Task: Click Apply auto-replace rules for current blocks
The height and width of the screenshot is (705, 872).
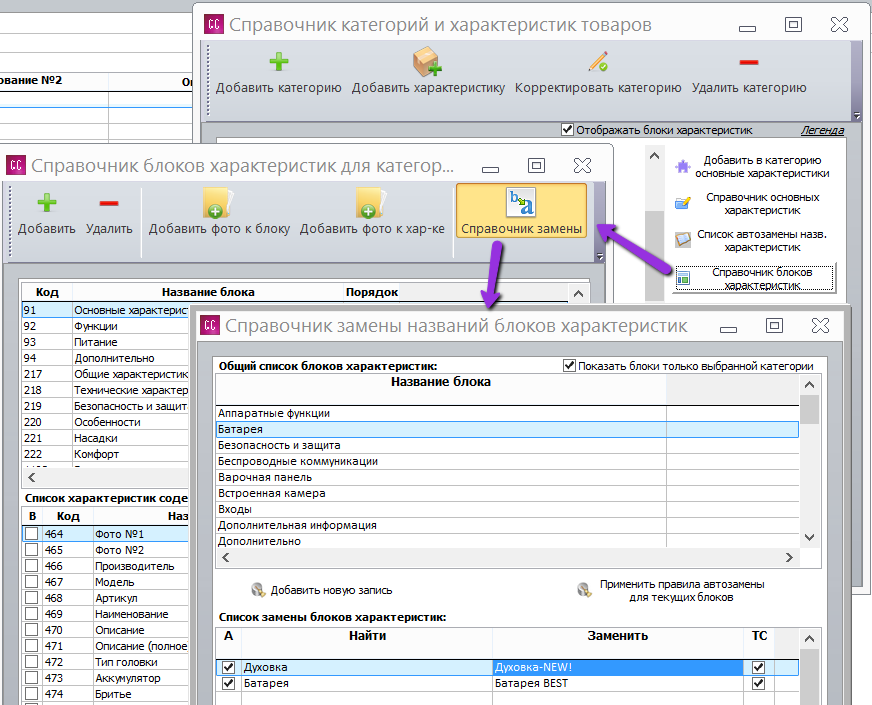Action: click(x=682, y=590)
